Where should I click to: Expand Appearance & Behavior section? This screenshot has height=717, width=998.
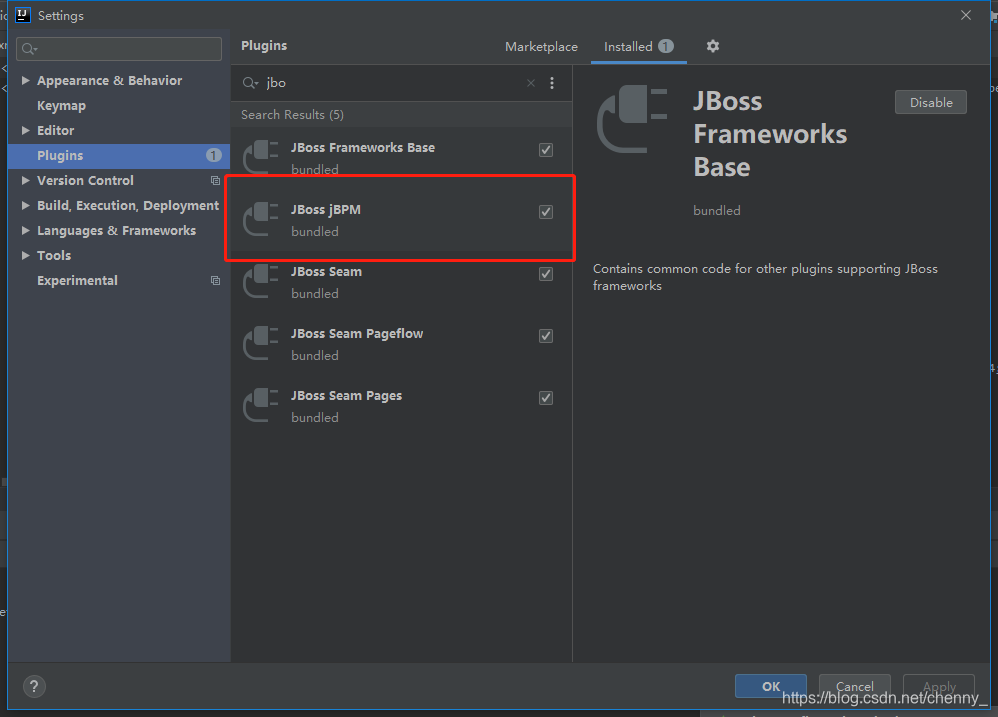coord(25,80)
